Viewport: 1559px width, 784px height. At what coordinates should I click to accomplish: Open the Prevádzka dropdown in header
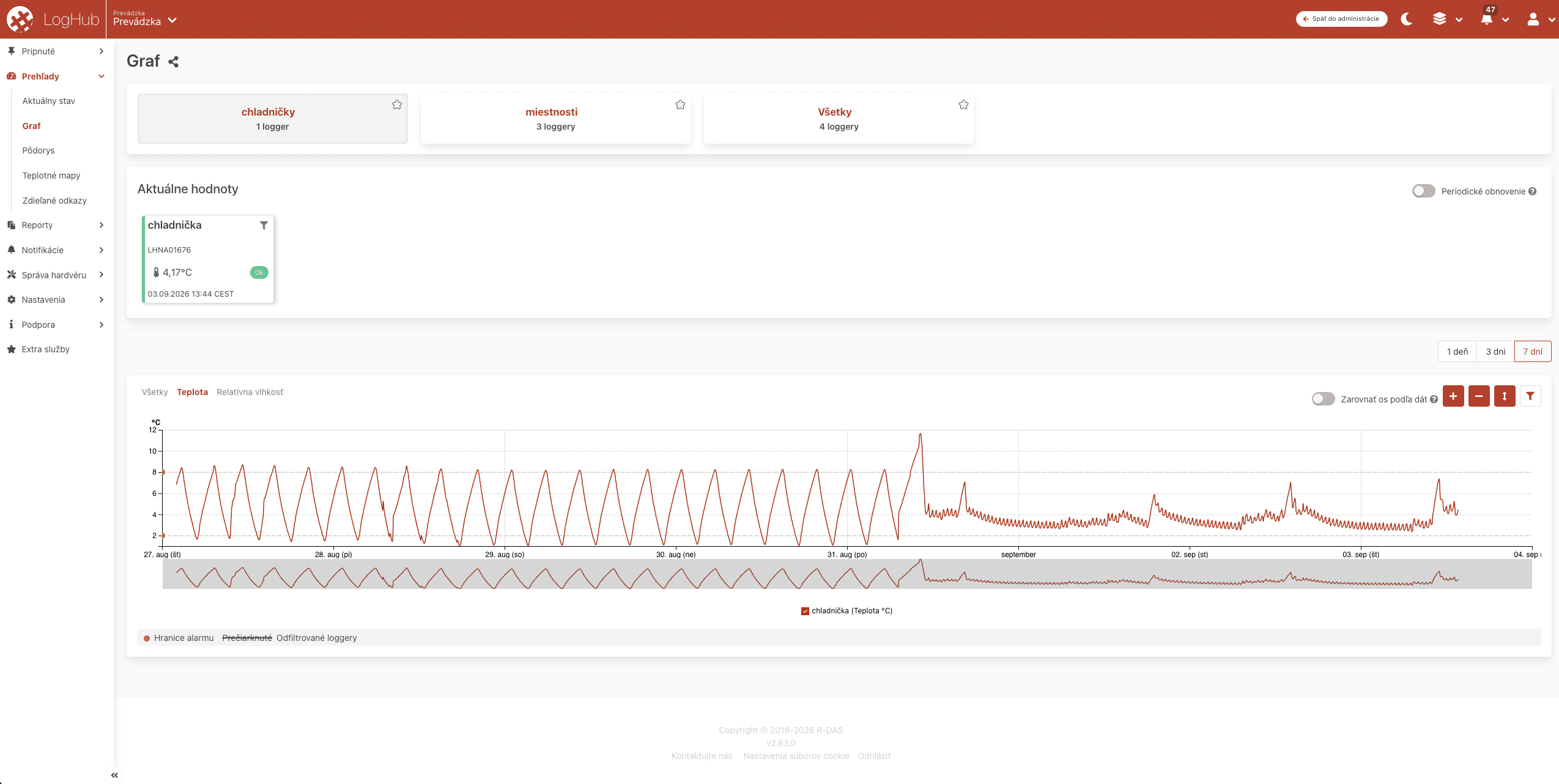(x=145, y=19)
